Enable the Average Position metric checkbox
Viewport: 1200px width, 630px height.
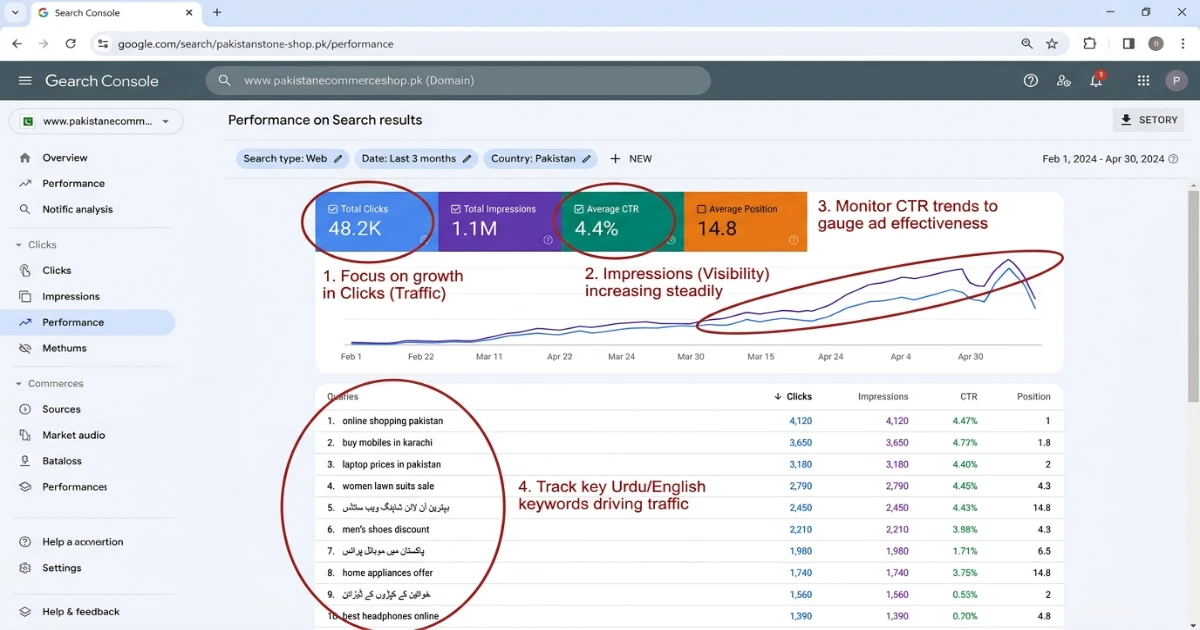click(701, 209)
